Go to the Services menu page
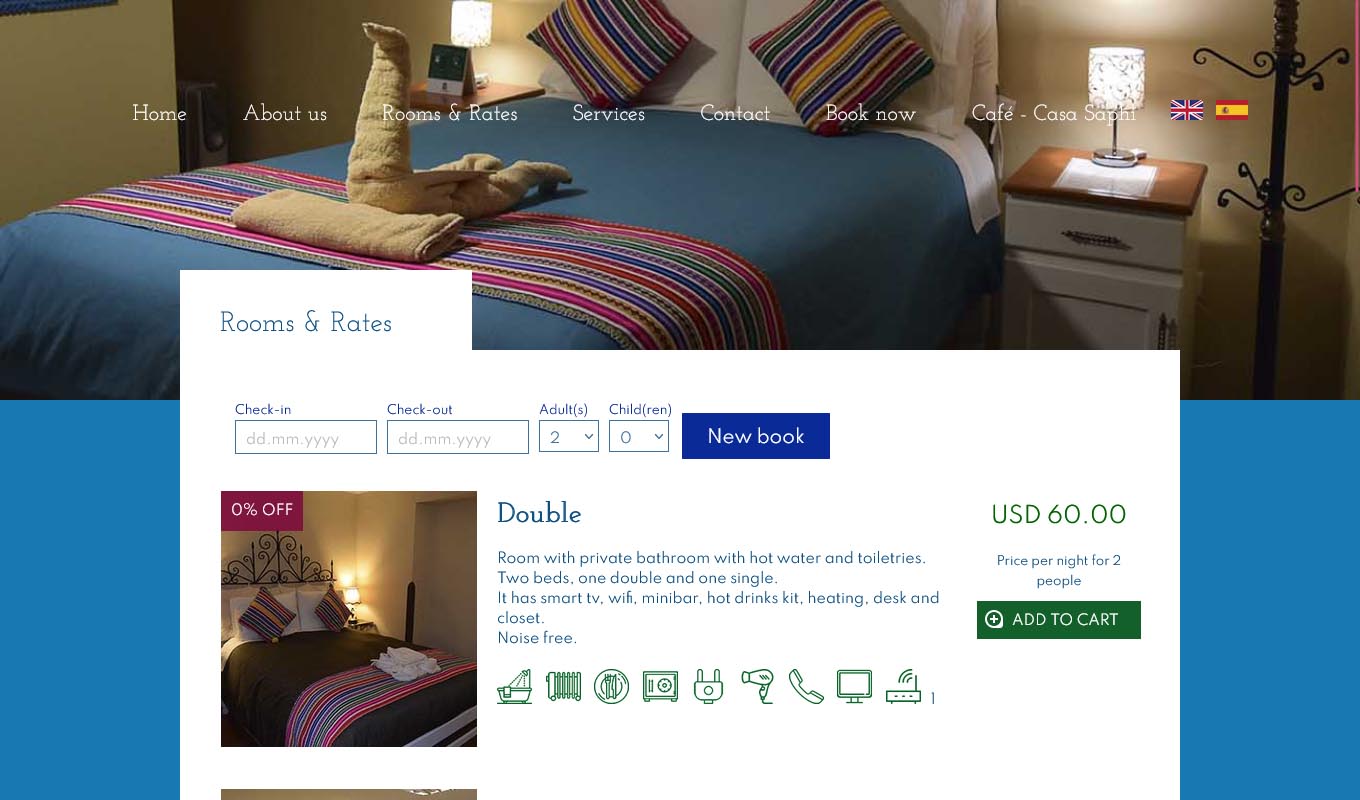Image resolution: width=1360 pixels, height=800 pixels. pos(608,114)
